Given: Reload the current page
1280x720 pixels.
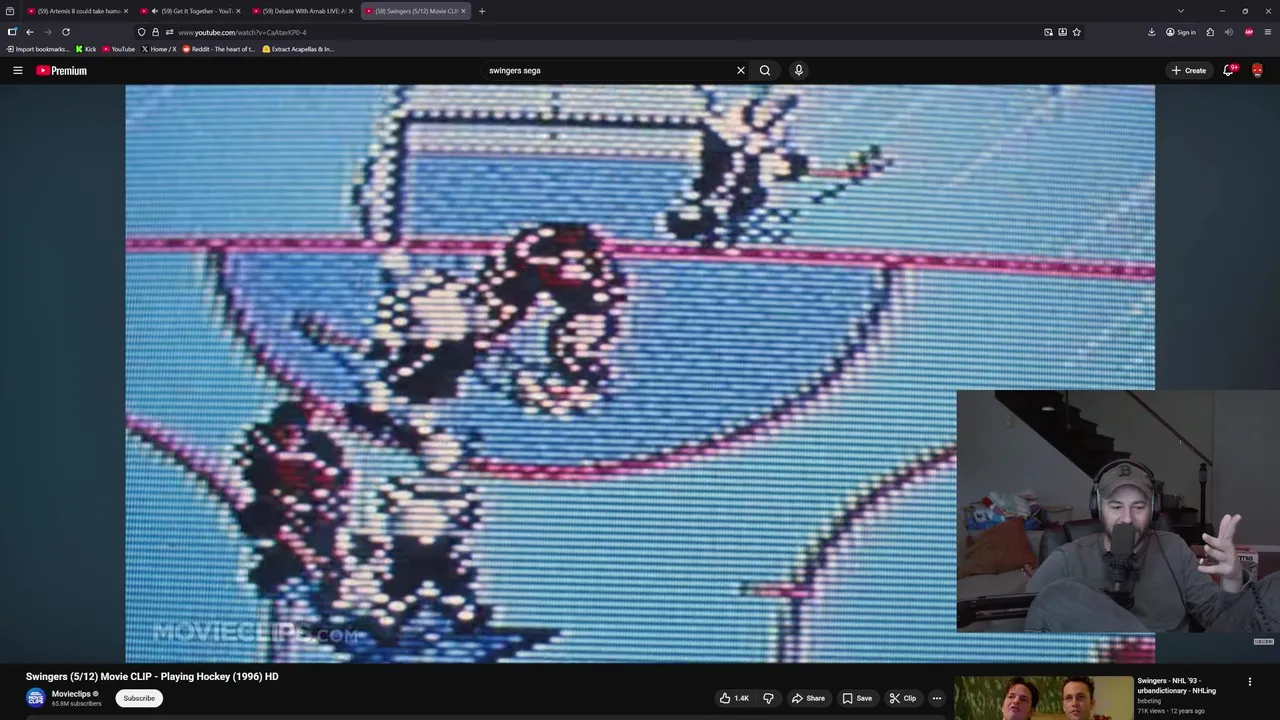Looking at the screenshot, I should coord(66,32).
